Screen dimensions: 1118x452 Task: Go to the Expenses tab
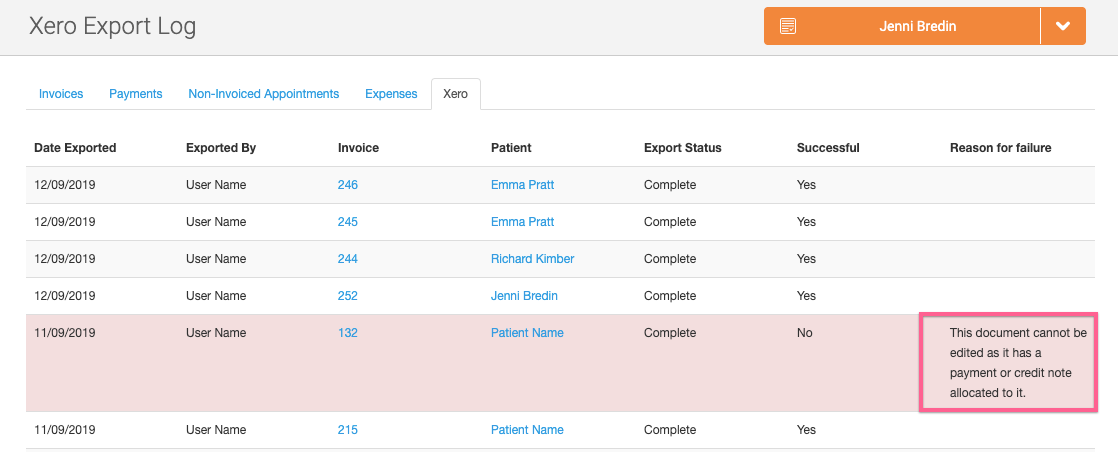pyautogui.click(x=391, y=94)
